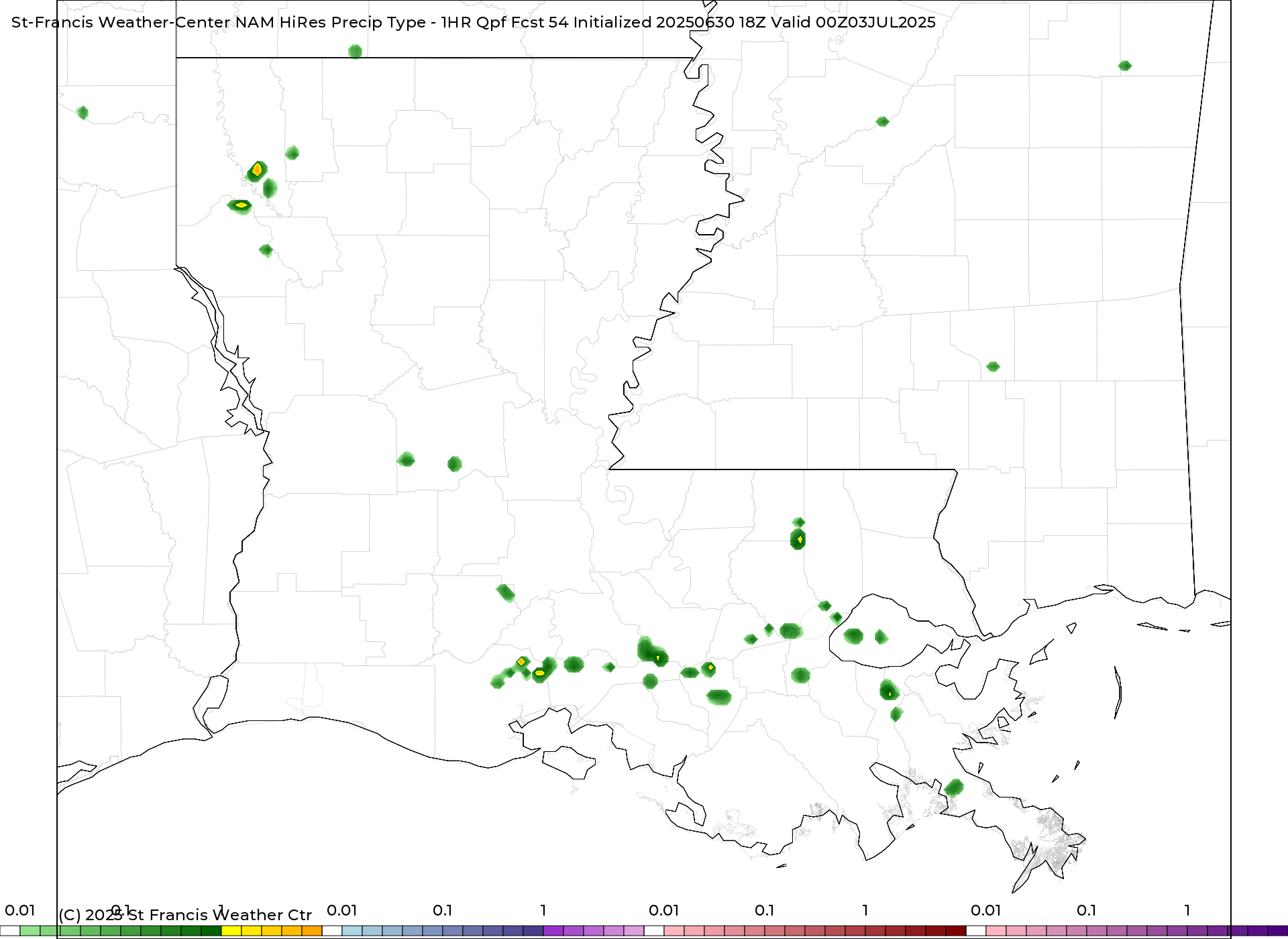This screenshot has width=1288, height=939.
Task: Click the '0.01' label above the red scale
Action: coord(663,910)
